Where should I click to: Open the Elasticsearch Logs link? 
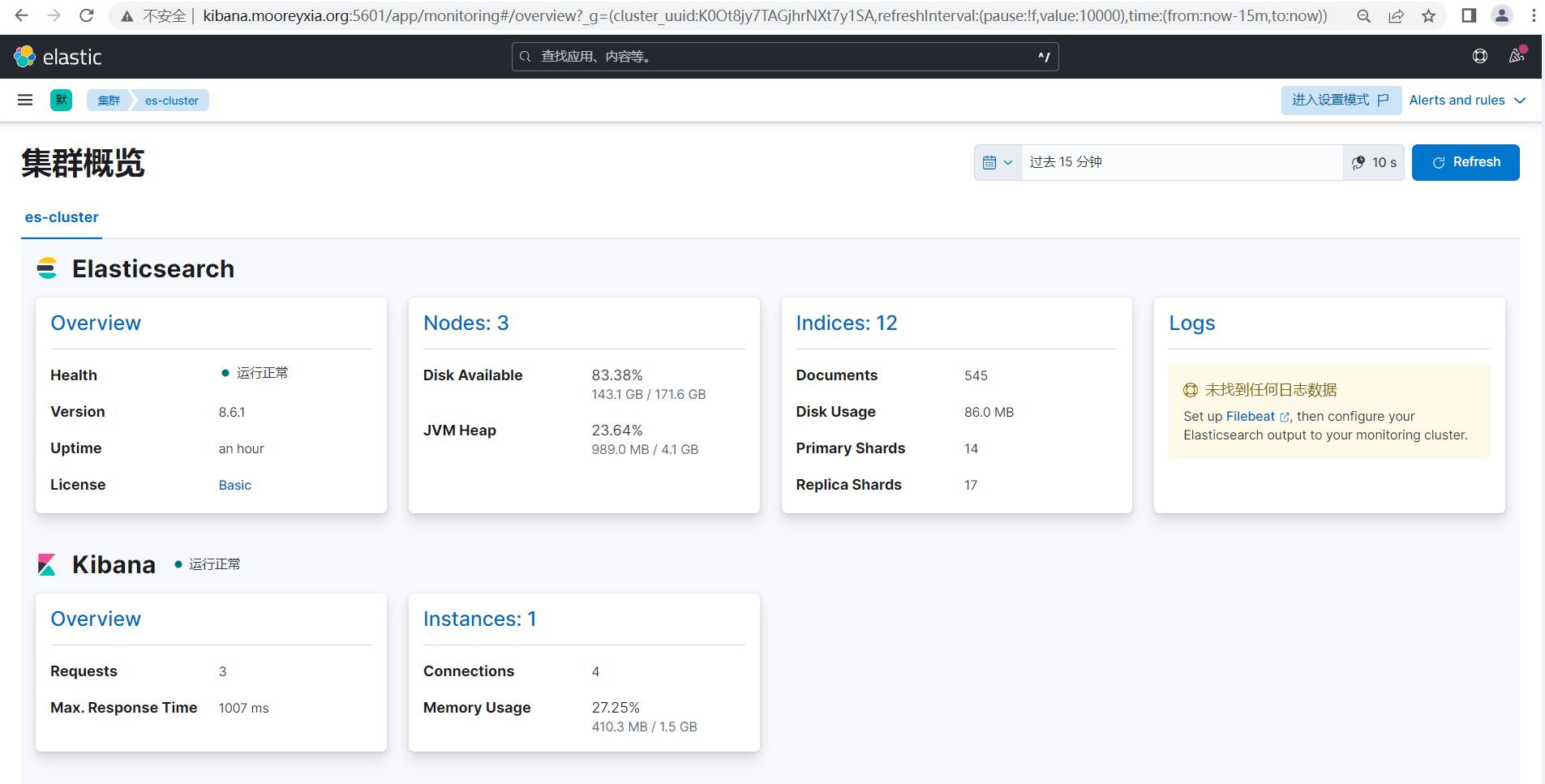1192,323
